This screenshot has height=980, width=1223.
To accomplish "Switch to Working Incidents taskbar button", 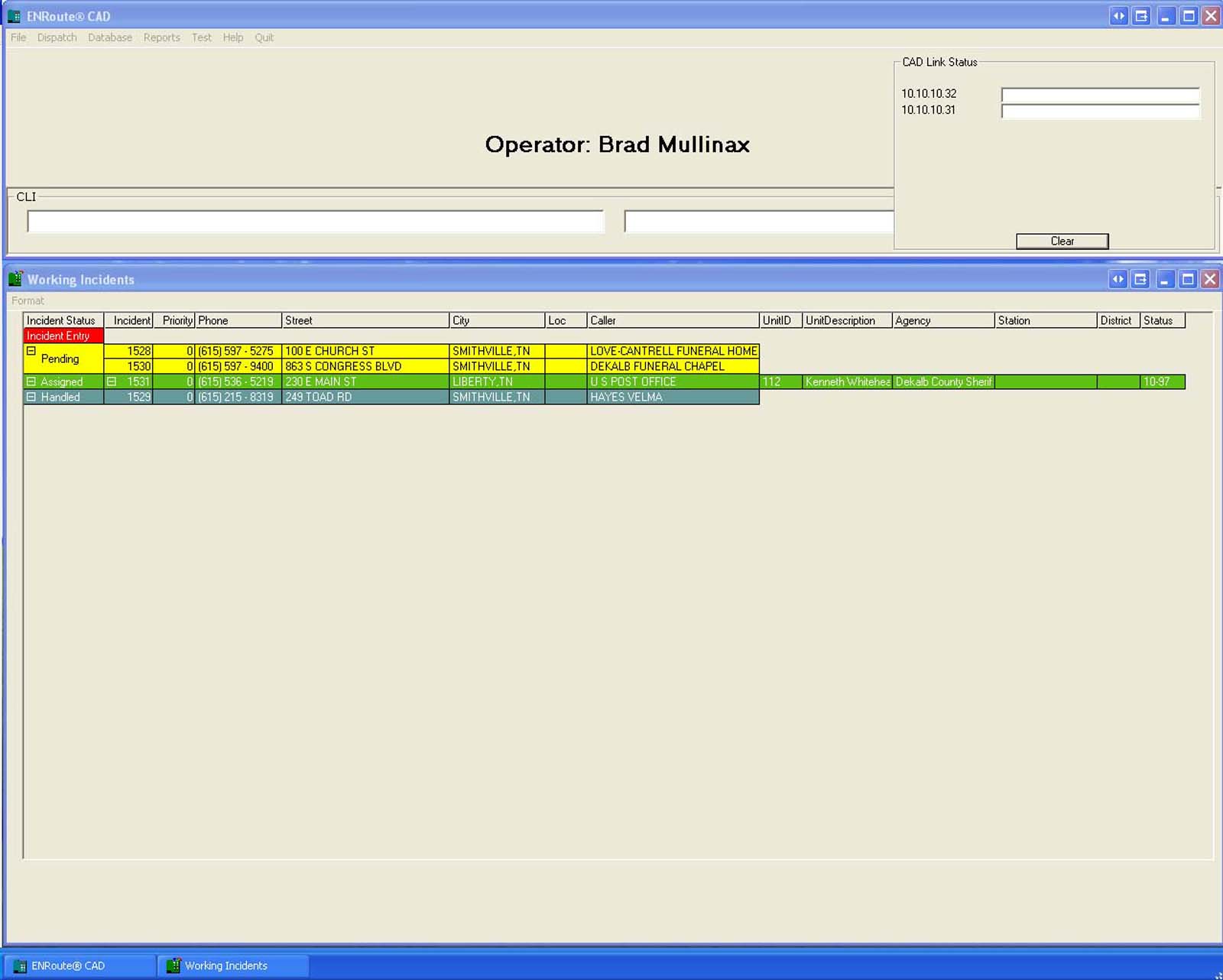I will (233, 966).
